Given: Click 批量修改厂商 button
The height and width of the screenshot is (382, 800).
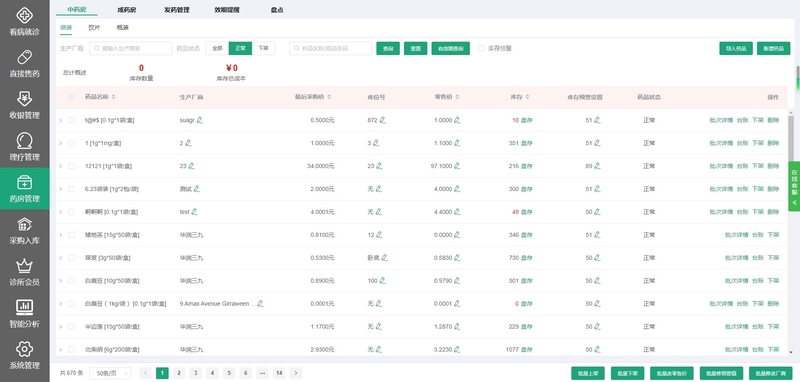Looking at the screenshot, I should pos(770,373).
